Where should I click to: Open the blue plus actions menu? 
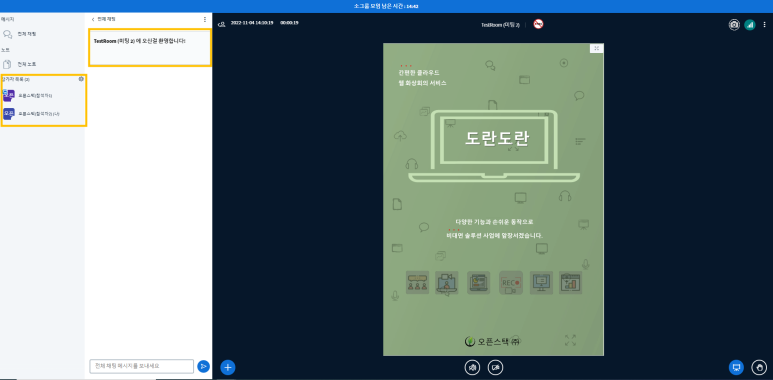pyautogui.click(x=228, y=367)
